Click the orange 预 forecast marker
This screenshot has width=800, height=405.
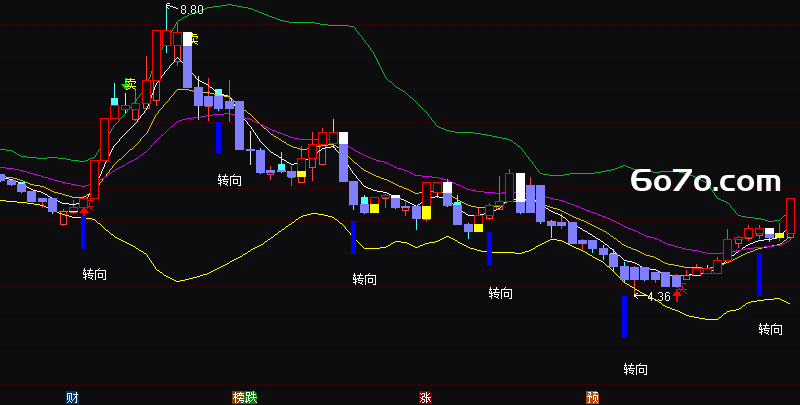tap(592, 397)
